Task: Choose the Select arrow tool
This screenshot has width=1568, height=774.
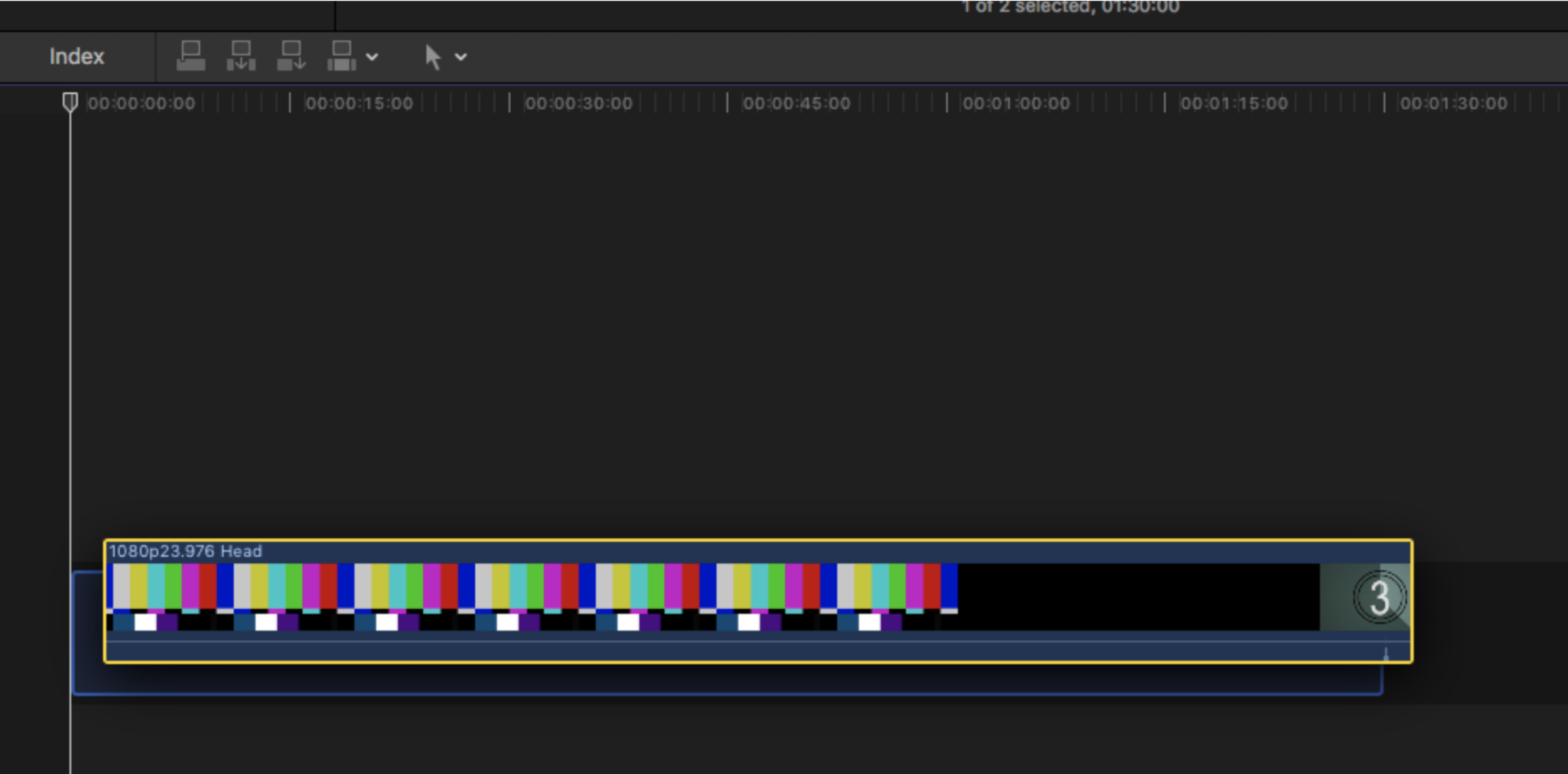Action: (x=433, y=57)
